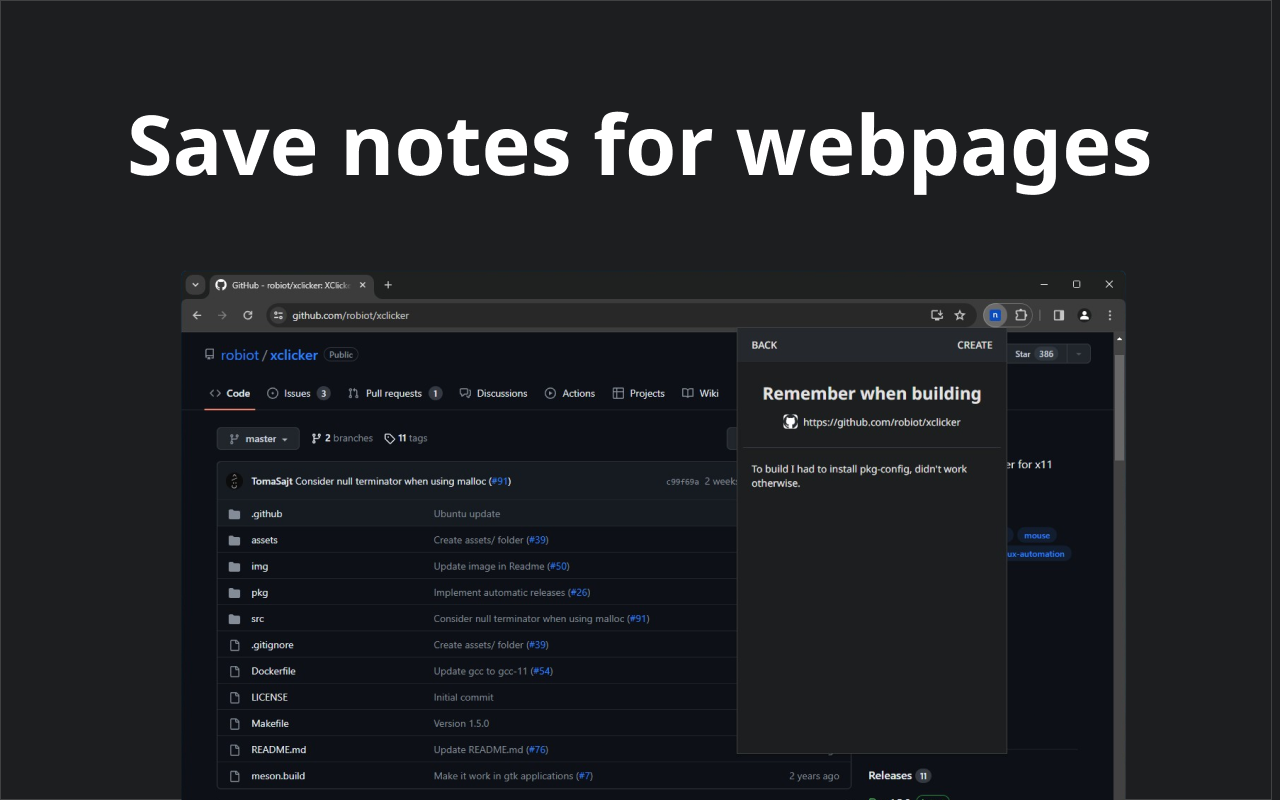View the 11 tags link

(x=406, y=438)
